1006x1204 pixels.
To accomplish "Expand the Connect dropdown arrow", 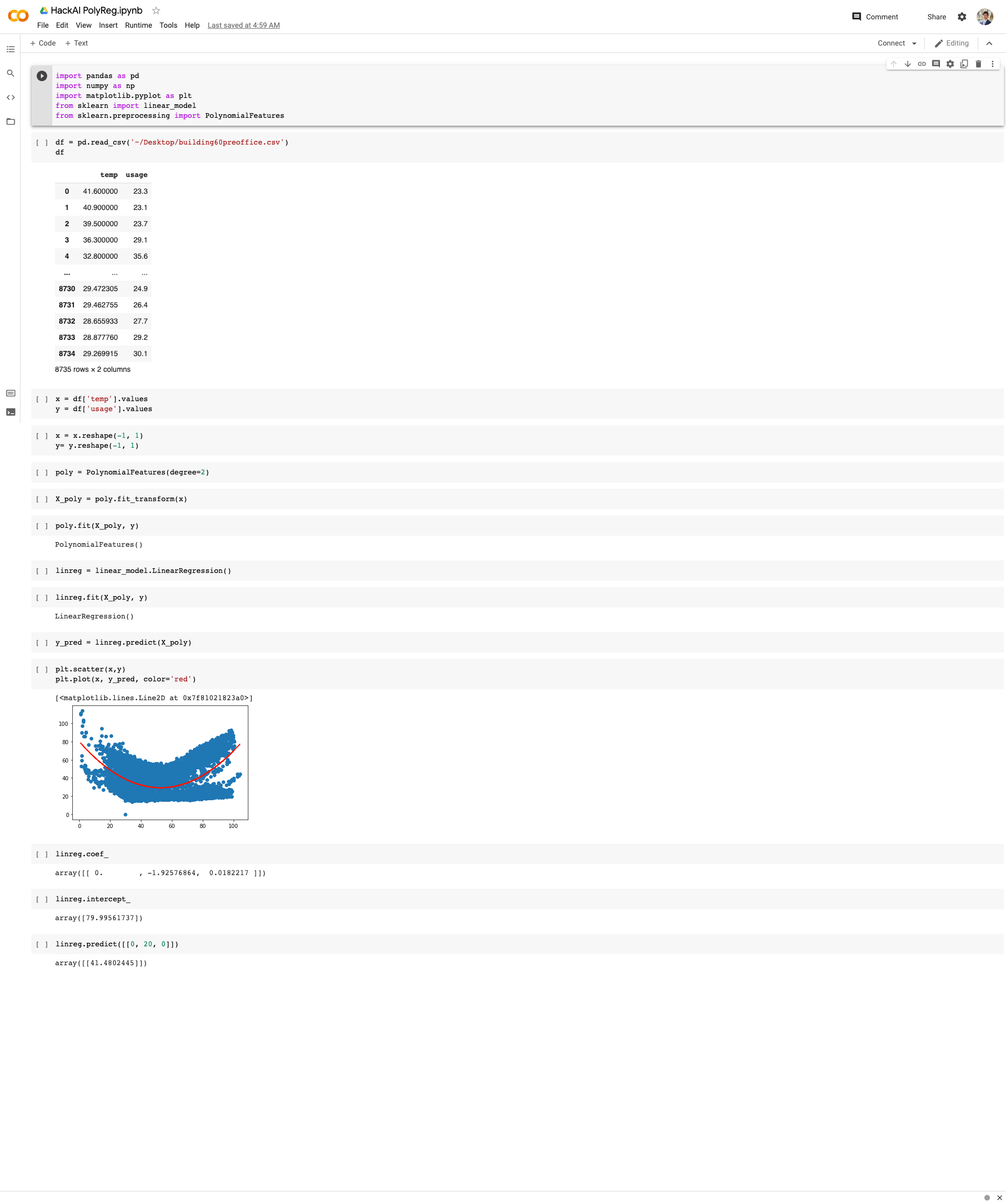I will pyautogui.click(x=914, y=43).
